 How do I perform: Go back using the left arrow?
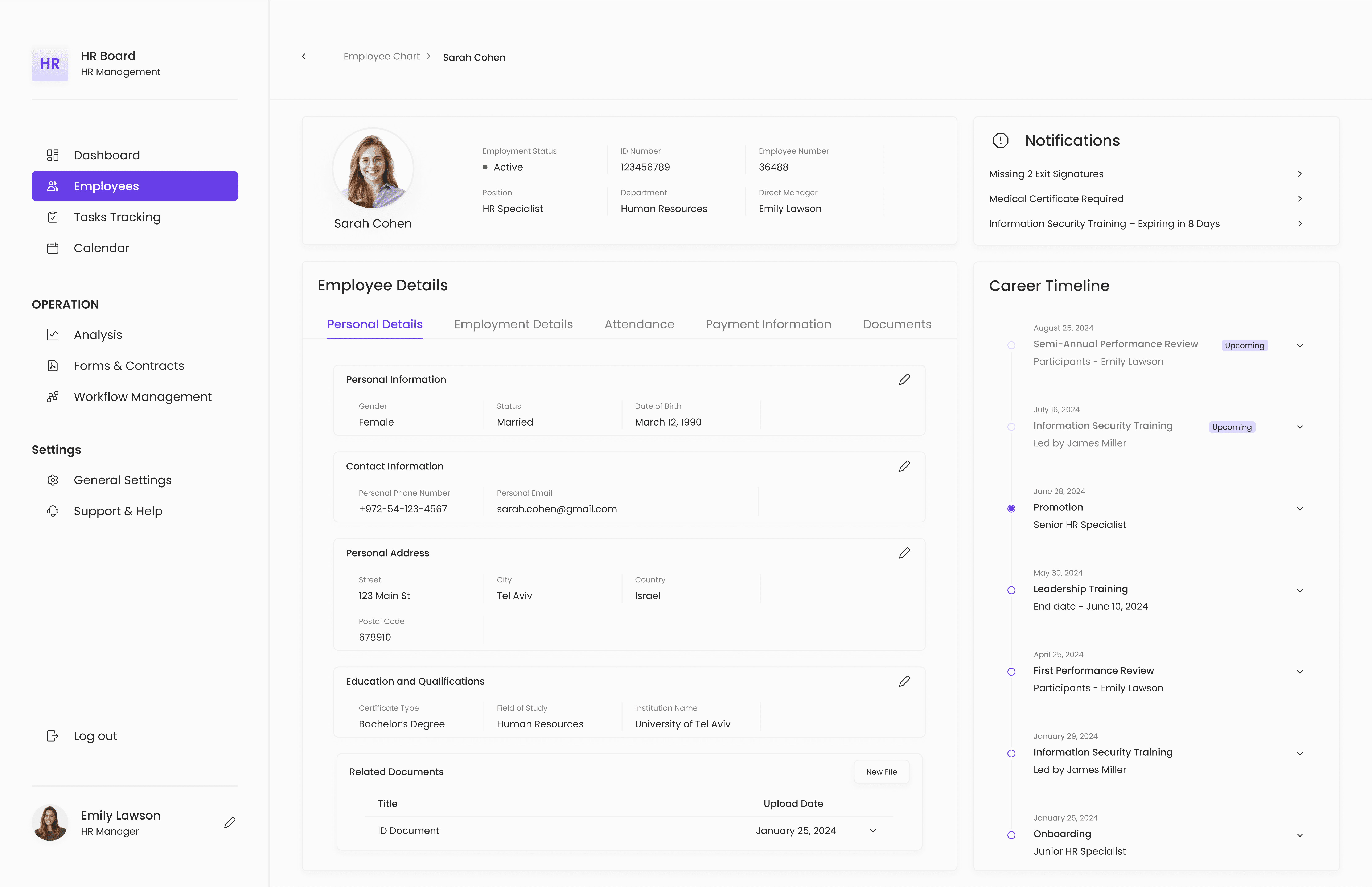[304, 56]
